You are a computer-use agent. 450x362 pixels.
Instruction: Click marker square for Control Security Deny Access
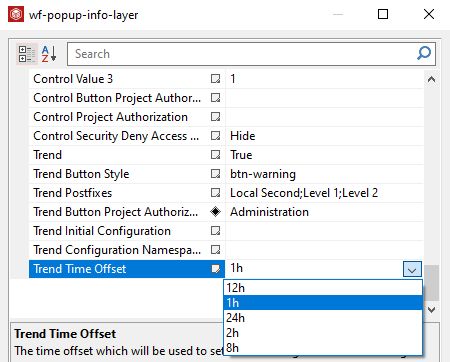215,136
